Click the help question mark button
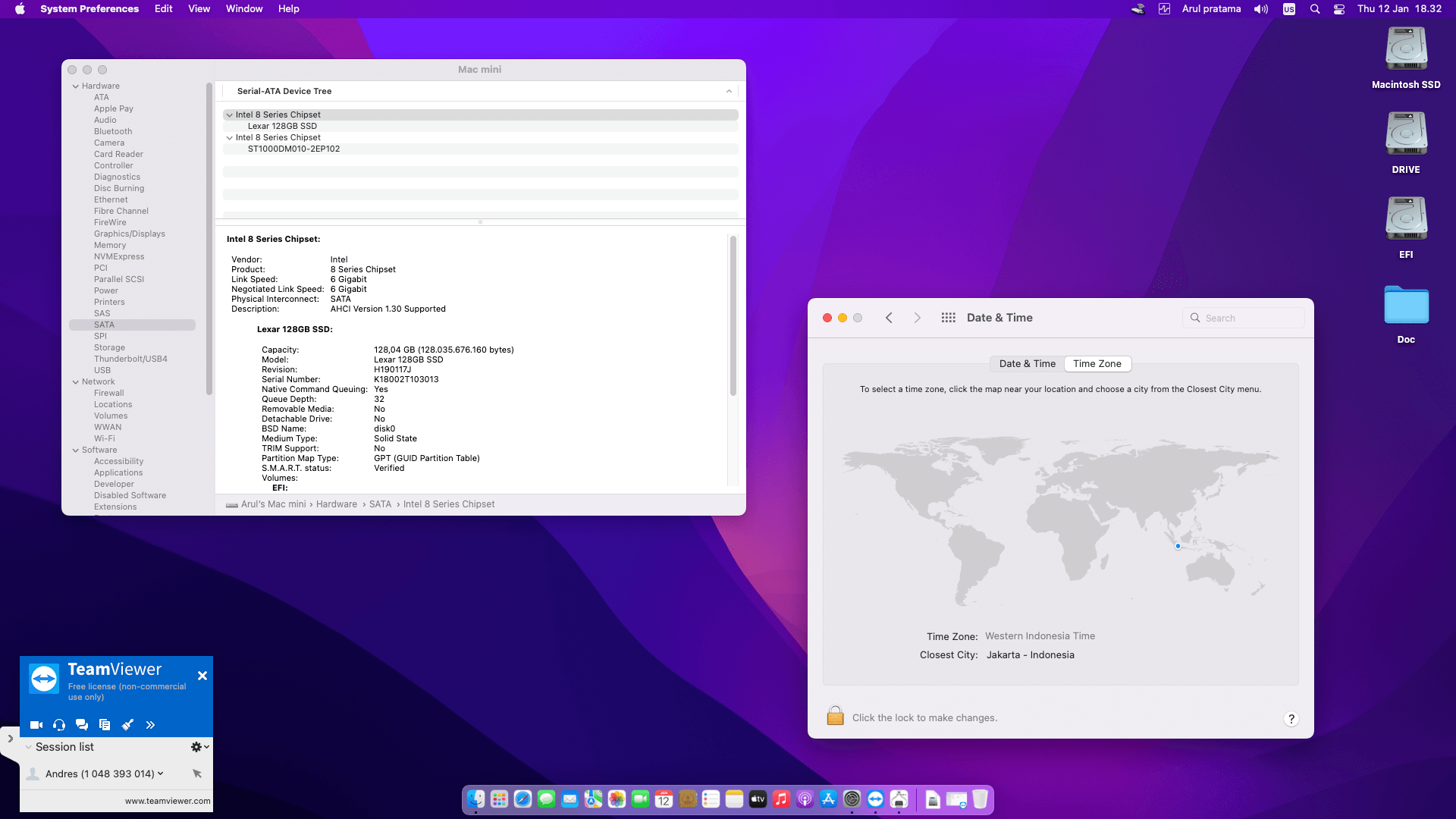The height and width of the screenshot is (819, 1456). pos(1291,719)
